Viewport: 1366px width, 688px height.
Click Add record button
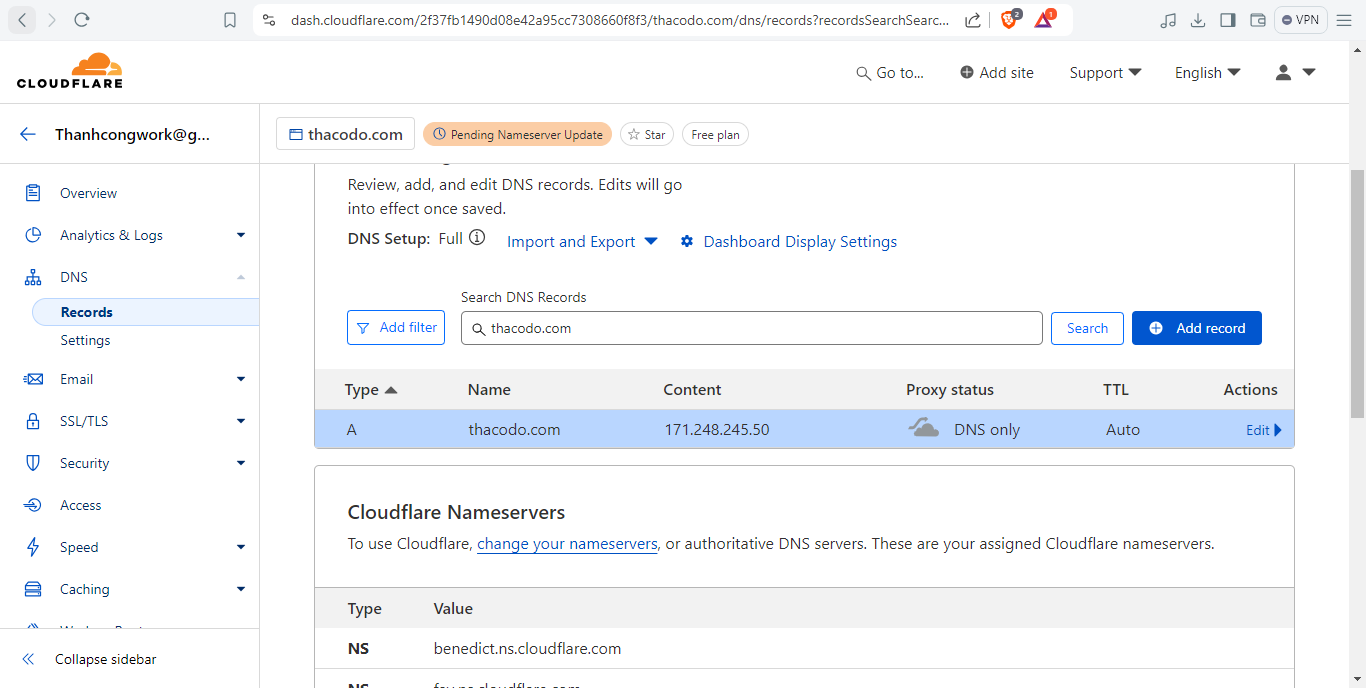tap(1197, 328)
